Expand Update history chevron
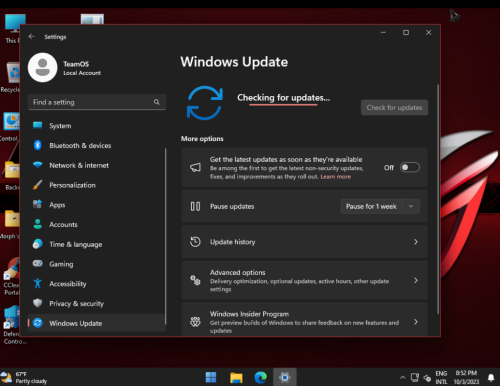 [x=416, y=242]
